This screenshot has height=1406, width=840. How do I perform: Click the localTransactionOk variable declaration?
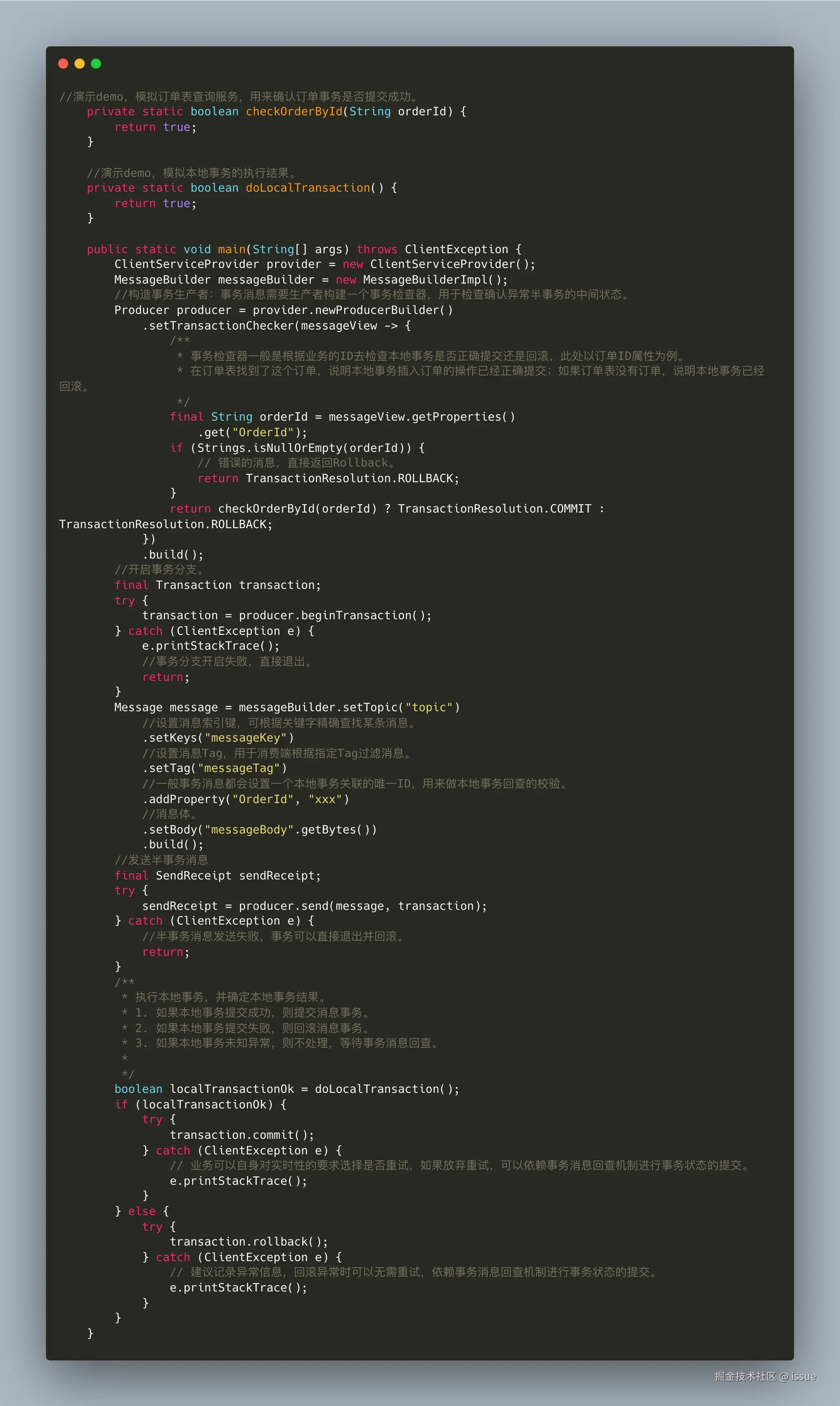pos(231,1089)
